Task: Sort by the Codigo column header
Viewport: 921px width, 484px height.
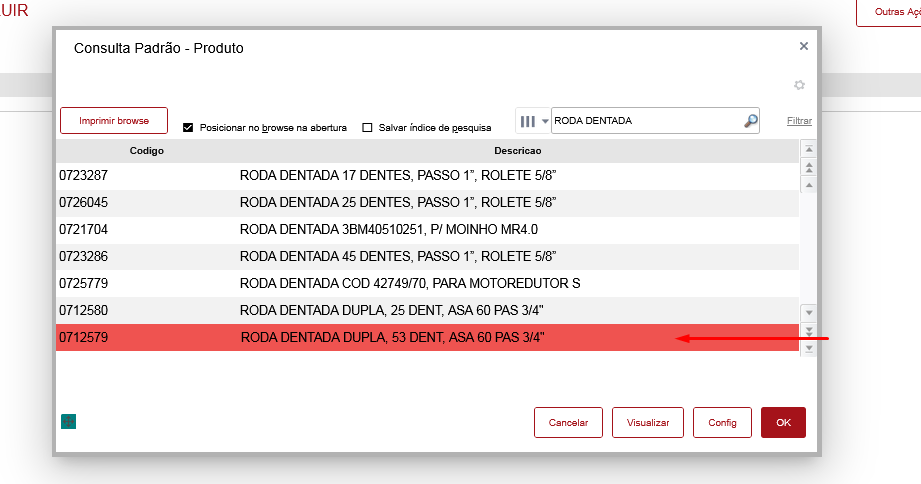Action: click(146, 151)
